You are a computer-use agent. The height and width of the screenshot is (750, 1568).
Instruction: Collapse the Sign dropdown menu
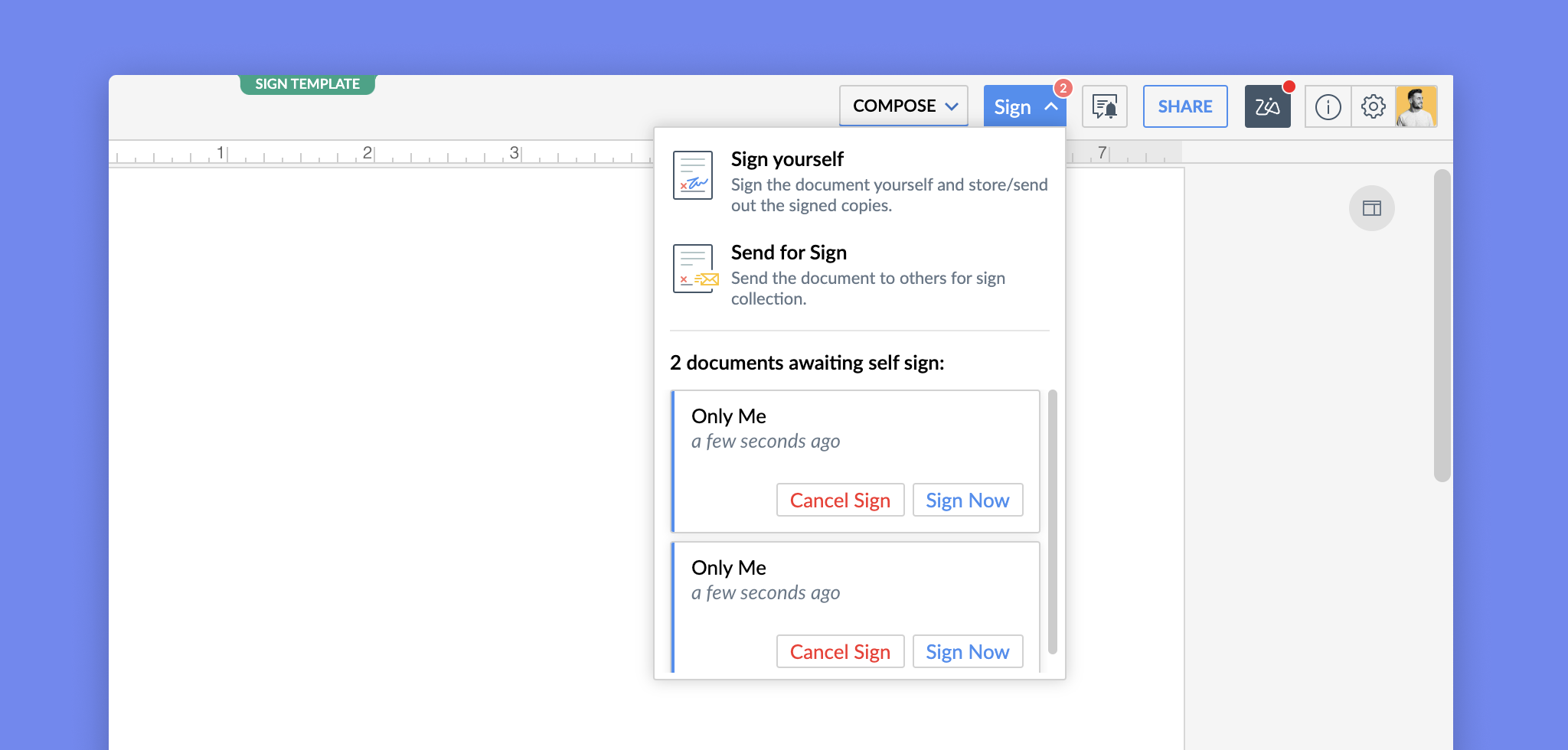click(x=1050, y=107)
